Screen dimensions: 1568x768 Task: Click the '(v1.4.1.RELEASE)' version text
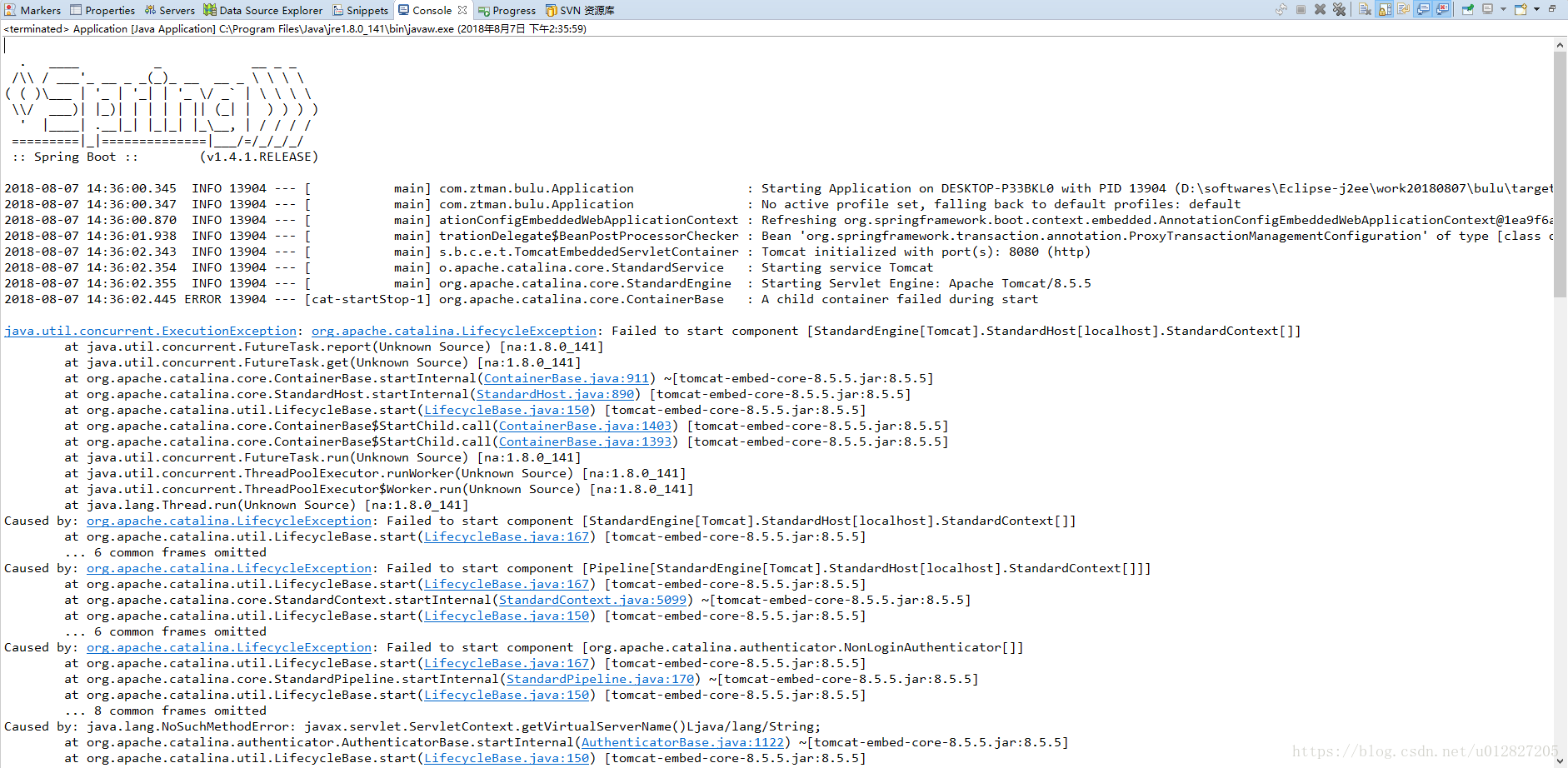[259, 157]
